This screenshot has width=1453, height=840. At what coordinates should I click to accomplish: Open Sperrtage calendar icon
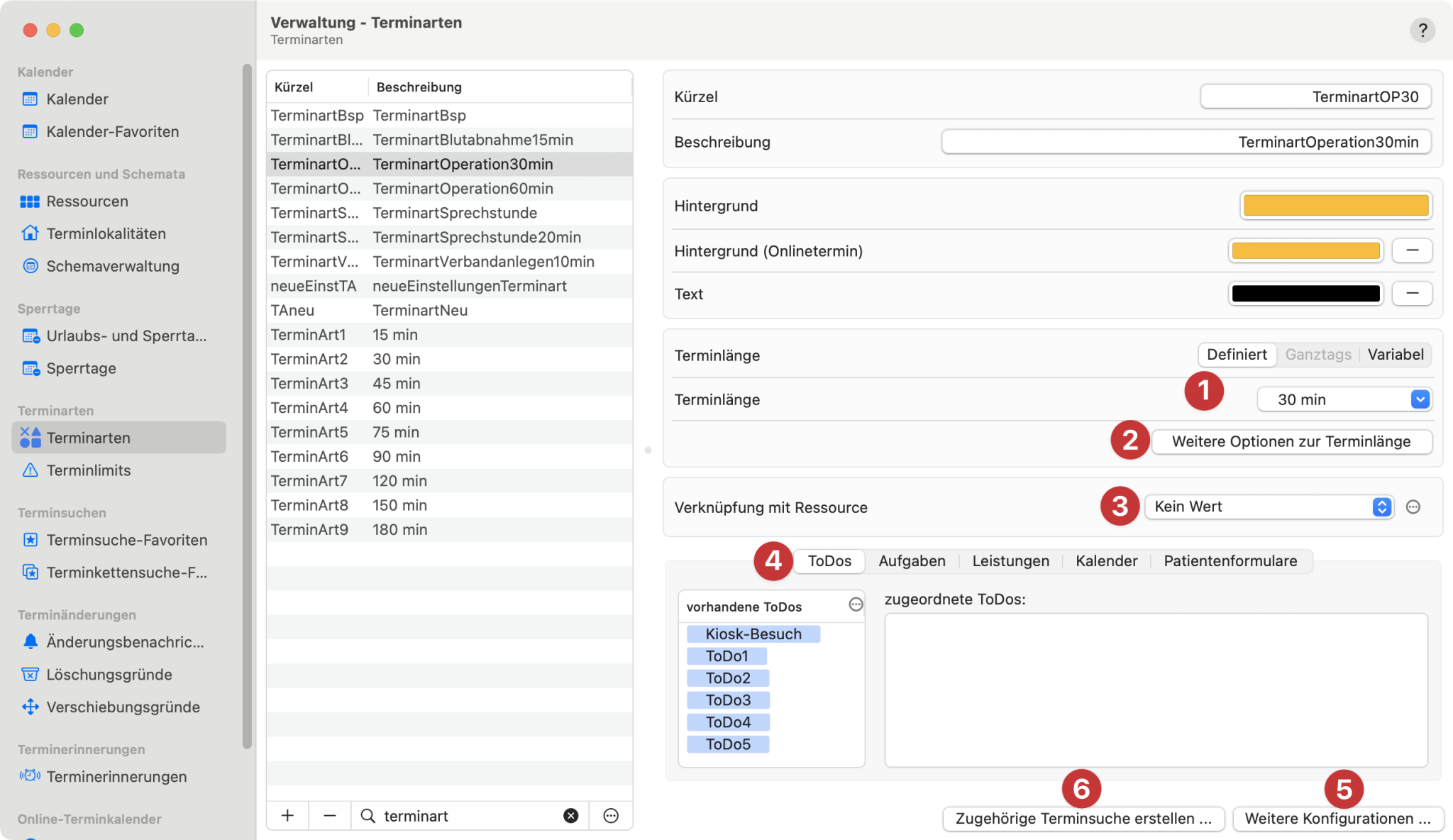tap(31, 368)
